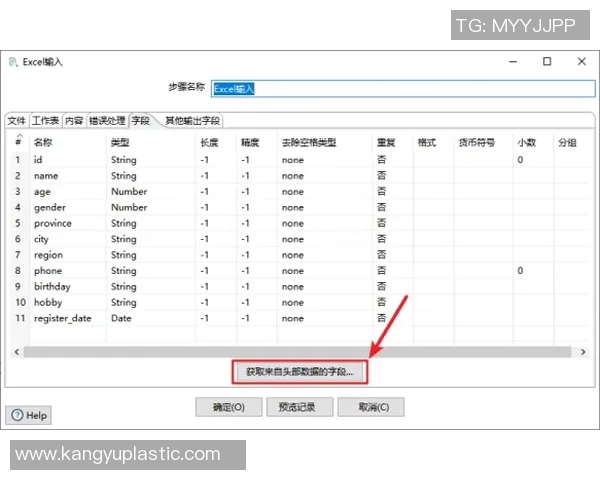Close the Excel输入 dialog
The width and height of the screenshot is (600, 480).
tap(582, 62)
